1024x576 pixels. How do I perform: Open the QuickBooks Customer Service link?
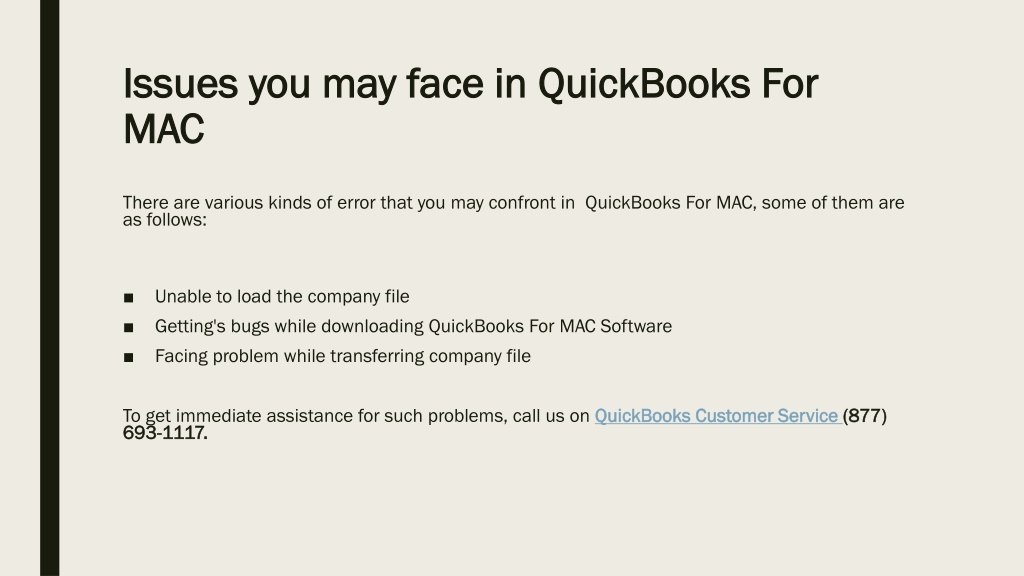717,416
